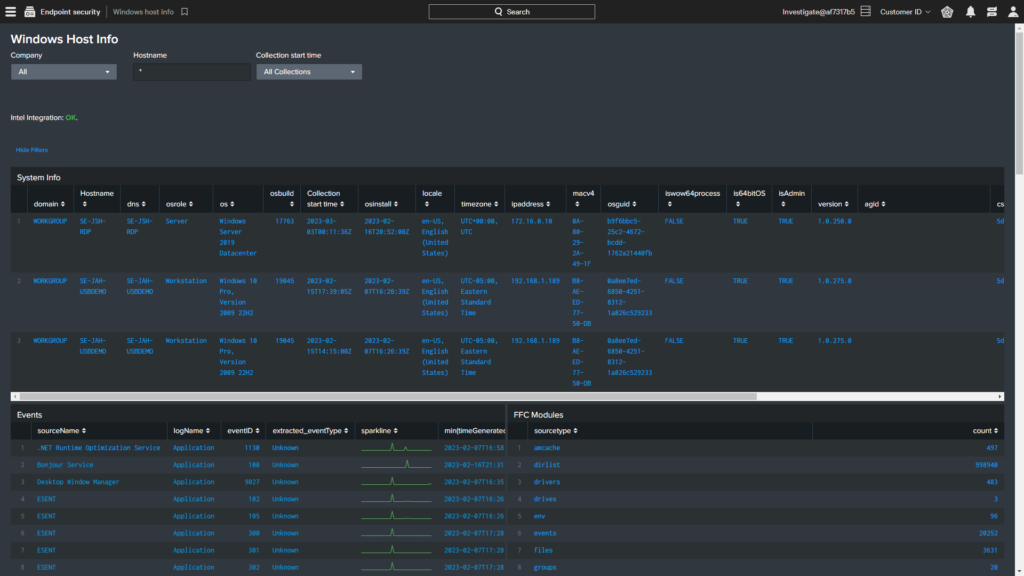Screen dimensions: 1024x576
Task: Bookmark the Windows host info page
Action: [x=185, y=12]
